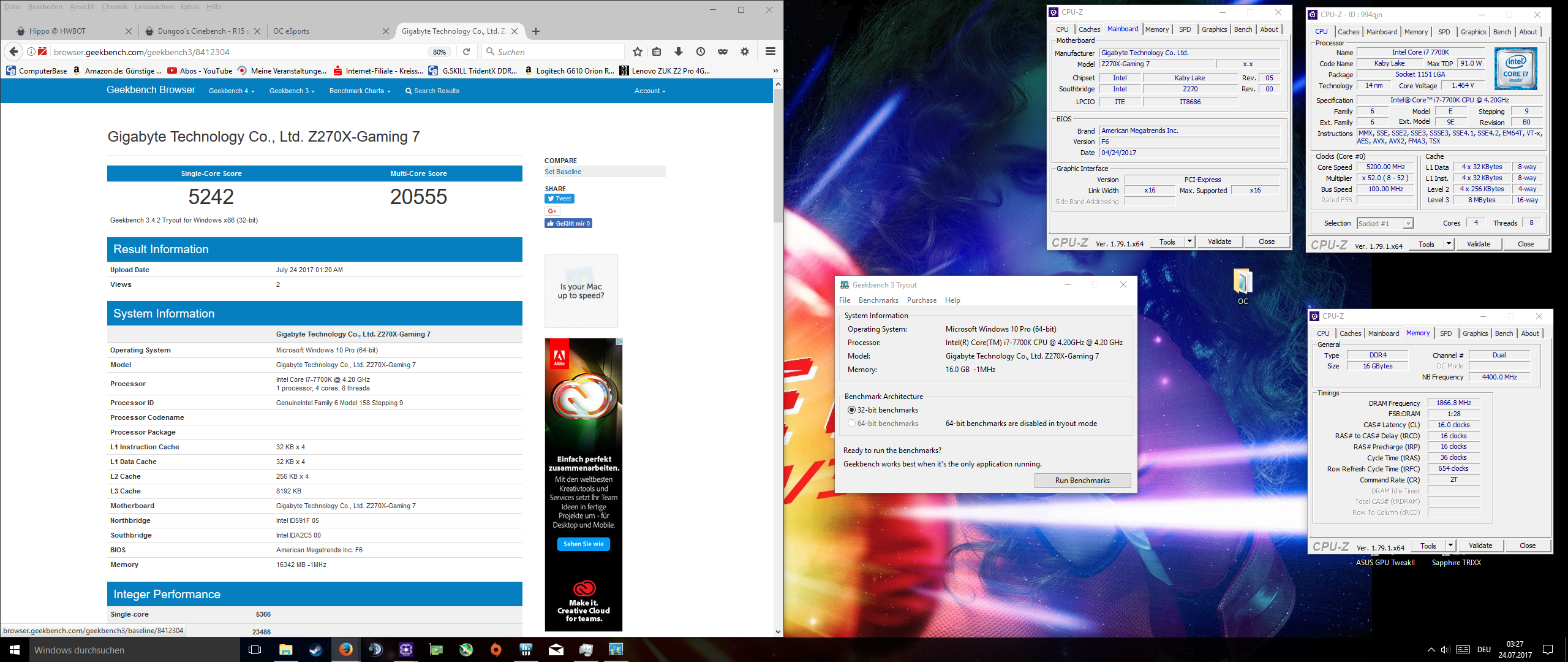The height and width of the screenshot is (662, 1568).
Task: Open the Socket #1 selection combo box
Action: 1385,224
